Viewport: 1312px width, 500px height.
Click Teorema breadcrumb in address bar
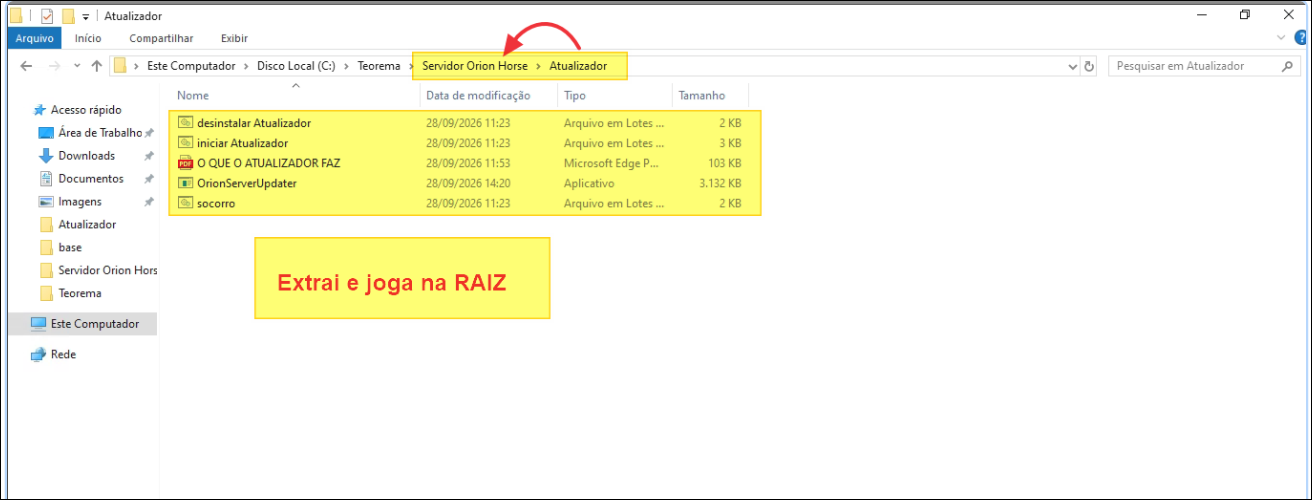379,66
